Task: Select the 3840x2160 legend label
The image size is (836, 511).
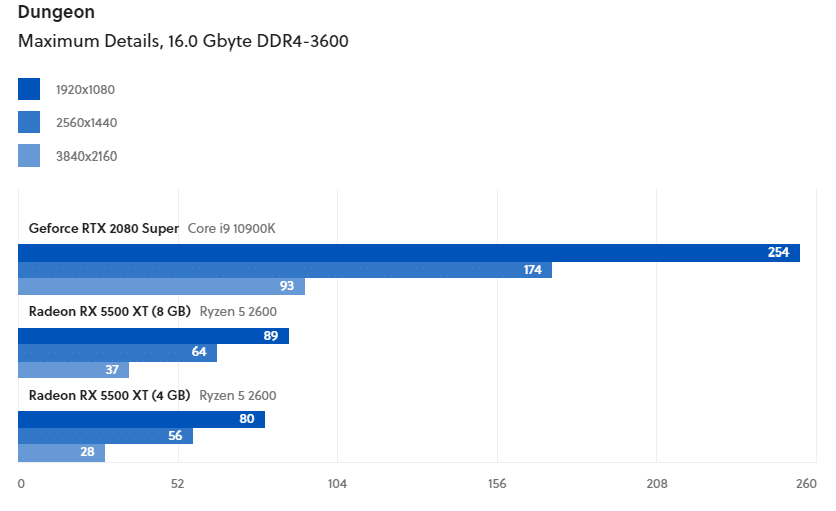Action: coord(86,156)
